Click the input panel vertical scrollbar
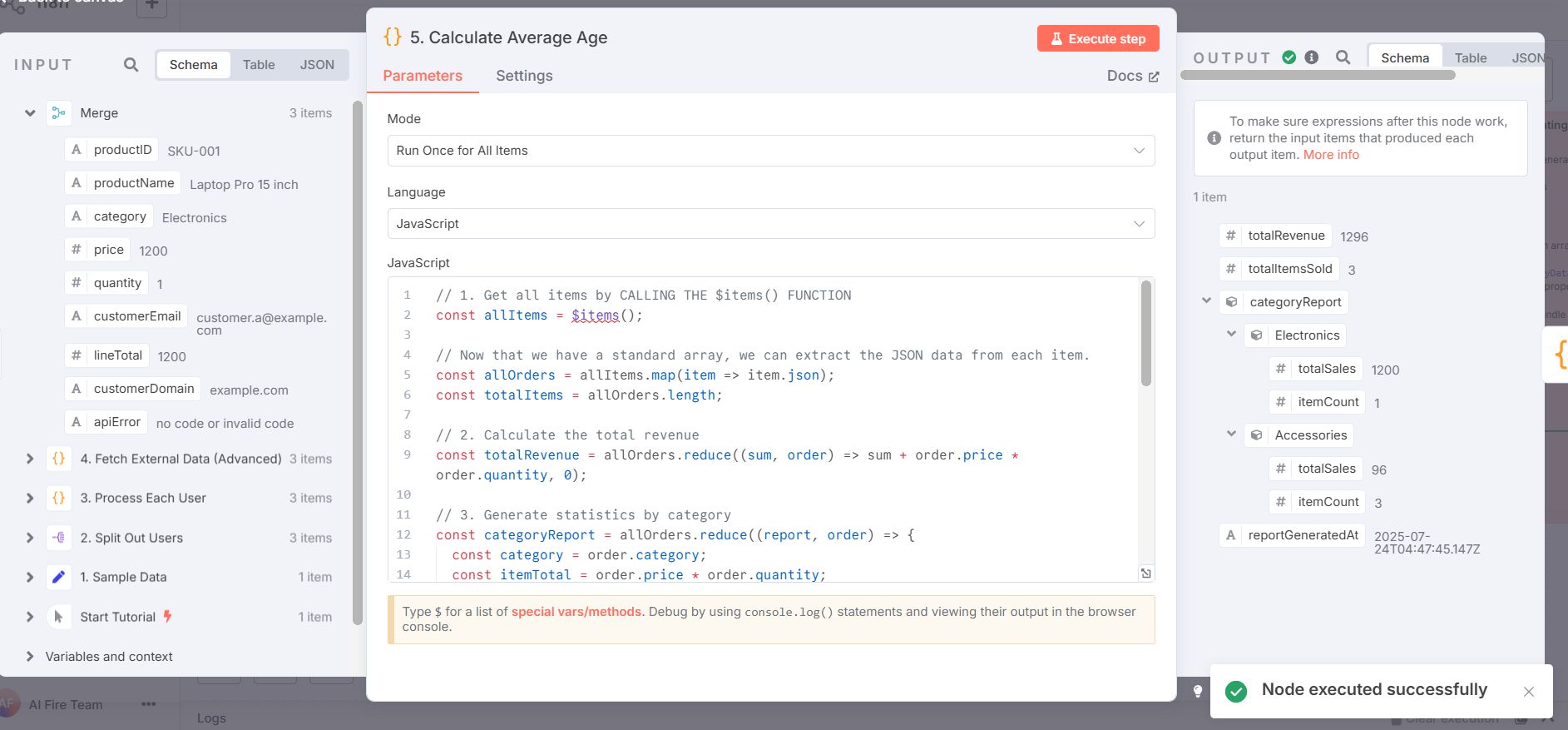1568x730 pixels. 358,362
